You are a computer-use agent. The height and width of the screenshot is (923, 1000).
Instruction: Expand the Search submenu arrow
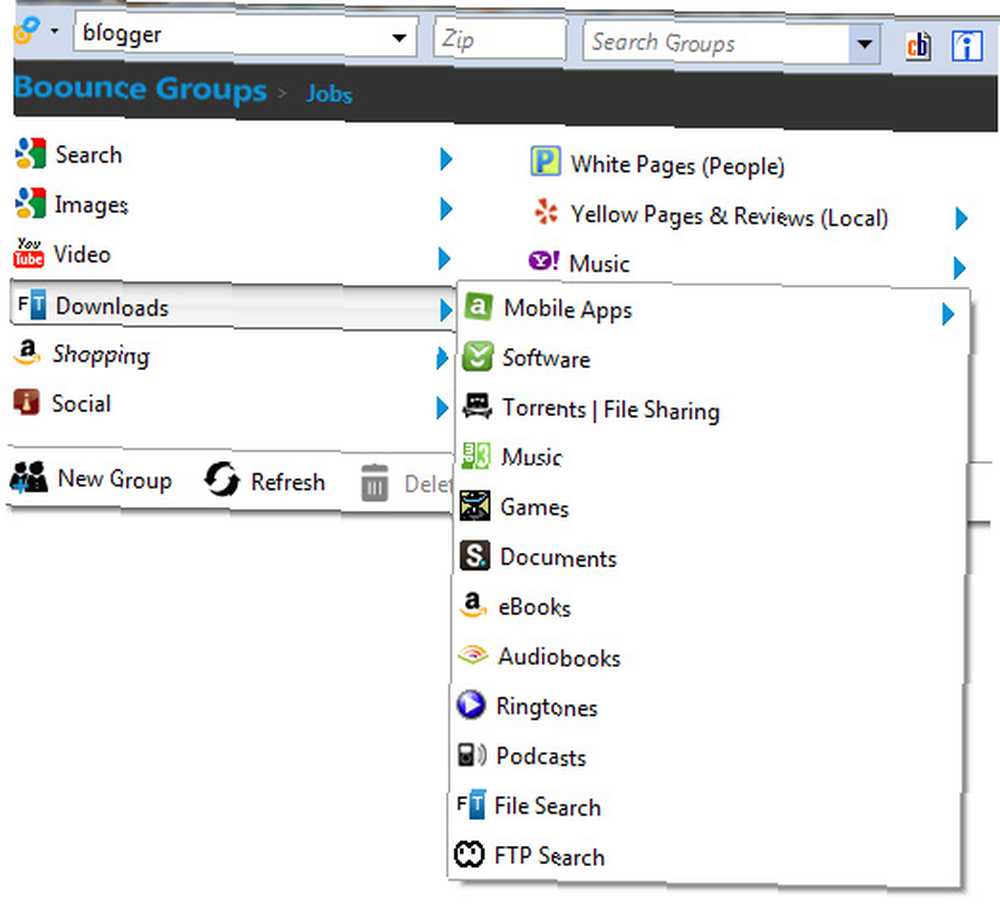[446, 159]
